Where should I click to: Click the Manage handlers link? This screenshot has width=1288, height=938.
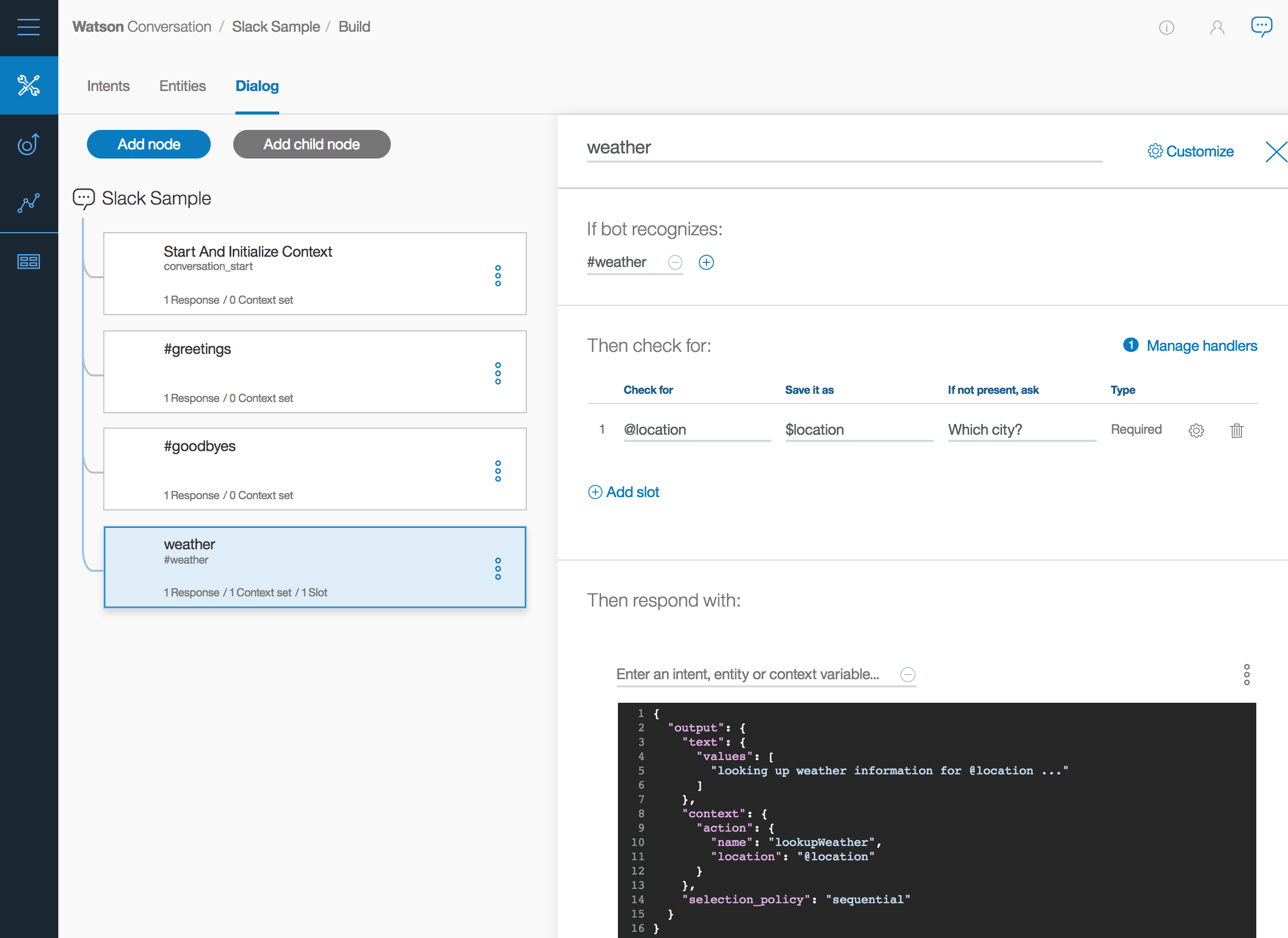tap(1201, 345)
